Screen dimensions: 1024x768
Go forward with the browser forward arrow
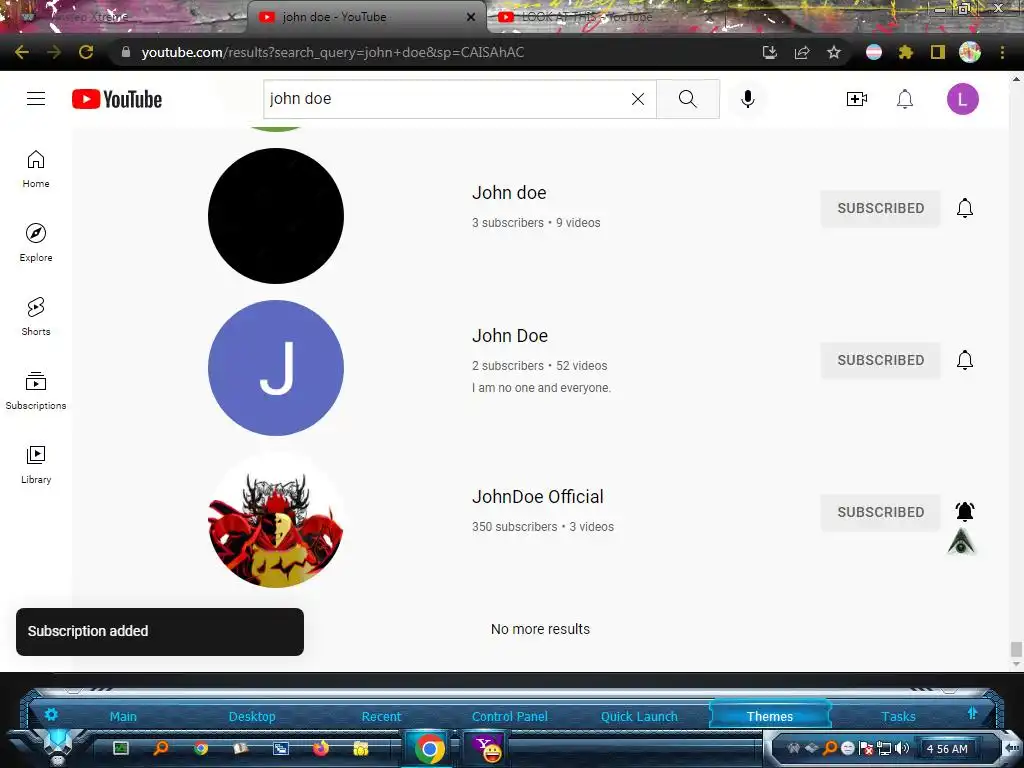(54, 52)
